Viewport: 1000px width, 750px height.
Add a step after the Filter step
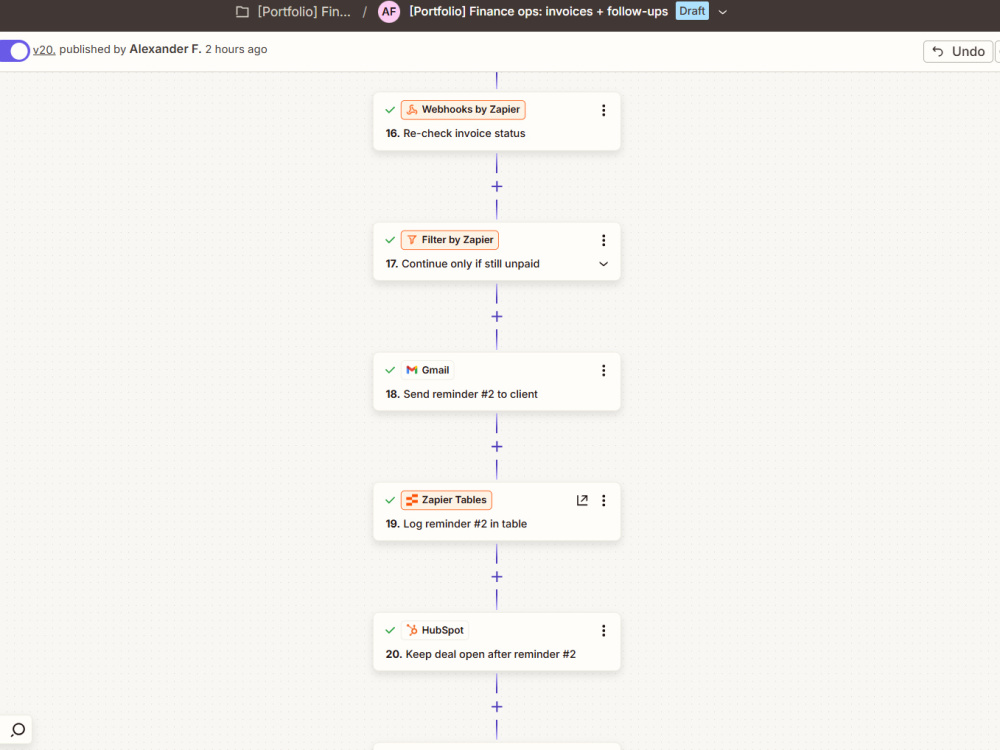[497, 317]
